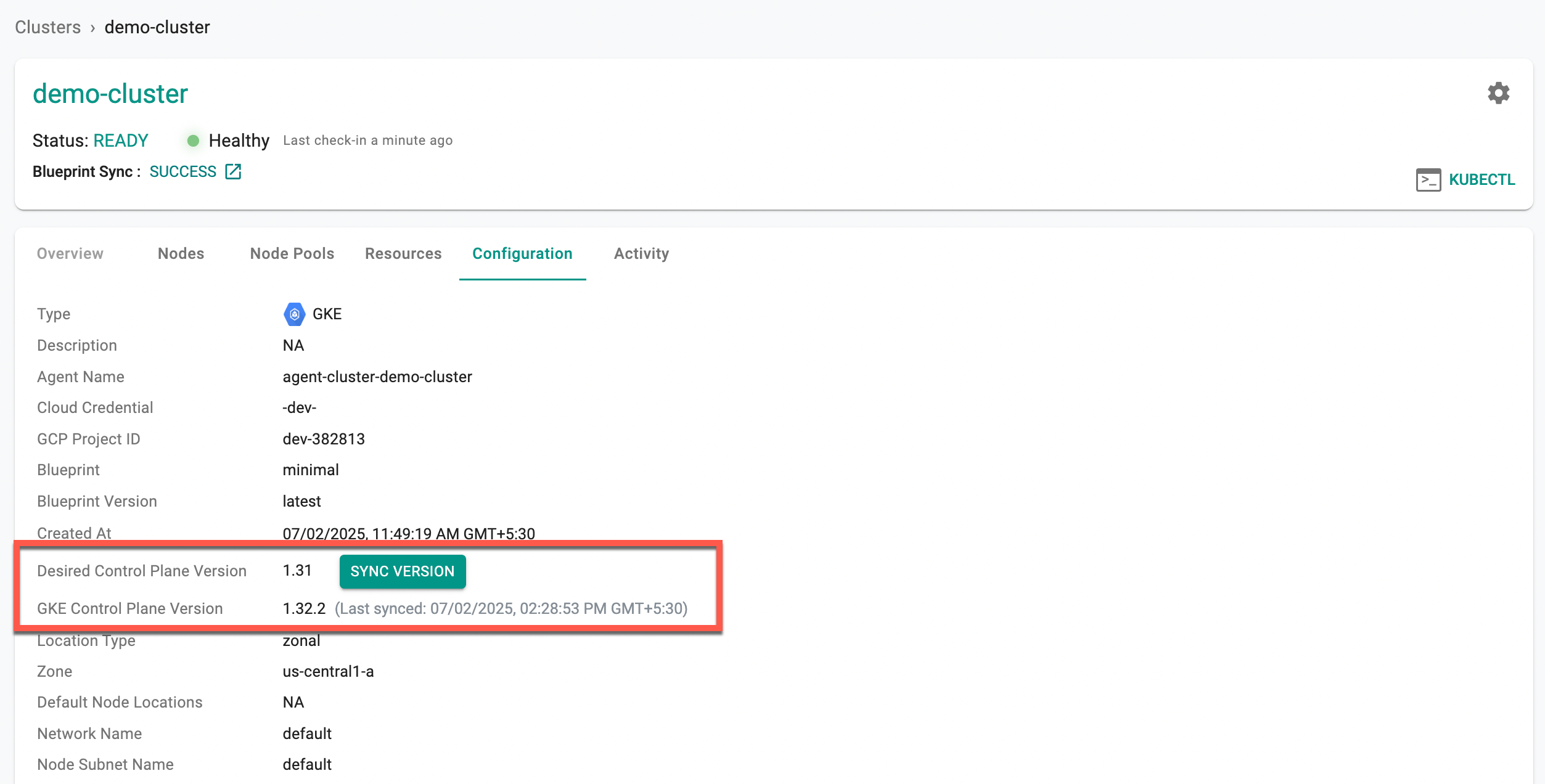Click the 'zonal' location type value

[301, 640]
